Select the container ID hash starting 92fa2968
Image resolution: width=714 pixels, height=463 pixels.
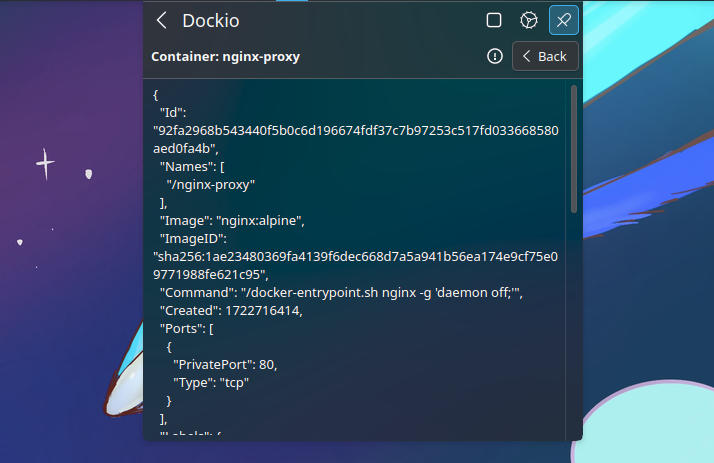[x=356, y=131]
